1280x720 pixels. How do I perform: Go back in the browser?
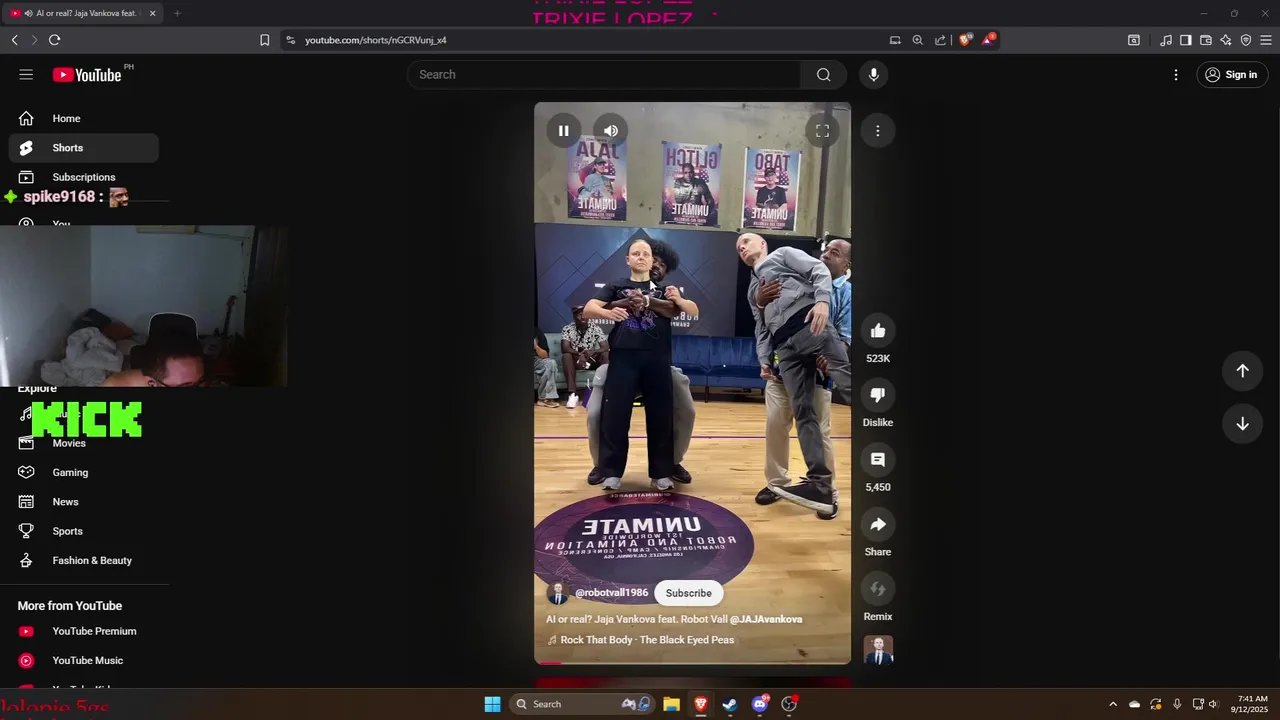click(14, 40)
